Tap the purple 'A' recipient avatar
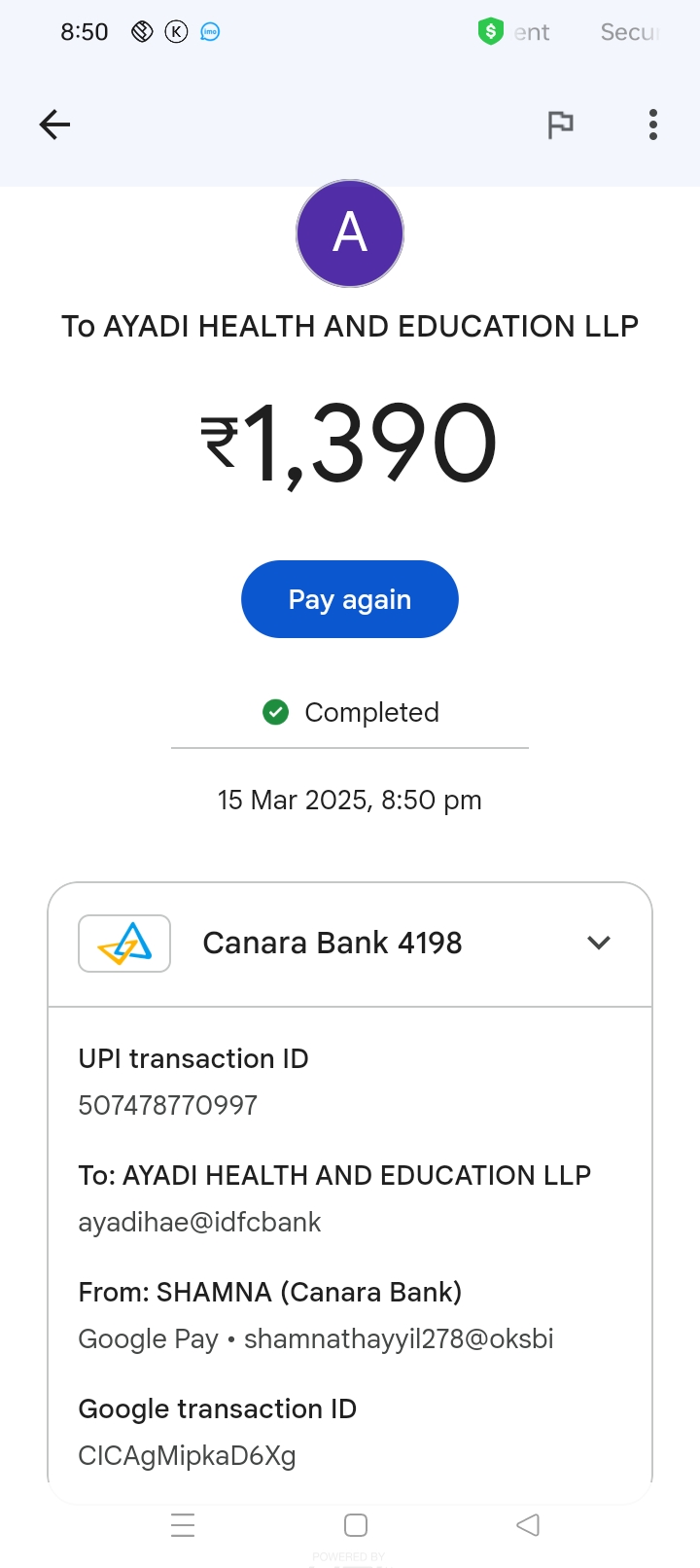700x1568 pixels. [350, 233]
